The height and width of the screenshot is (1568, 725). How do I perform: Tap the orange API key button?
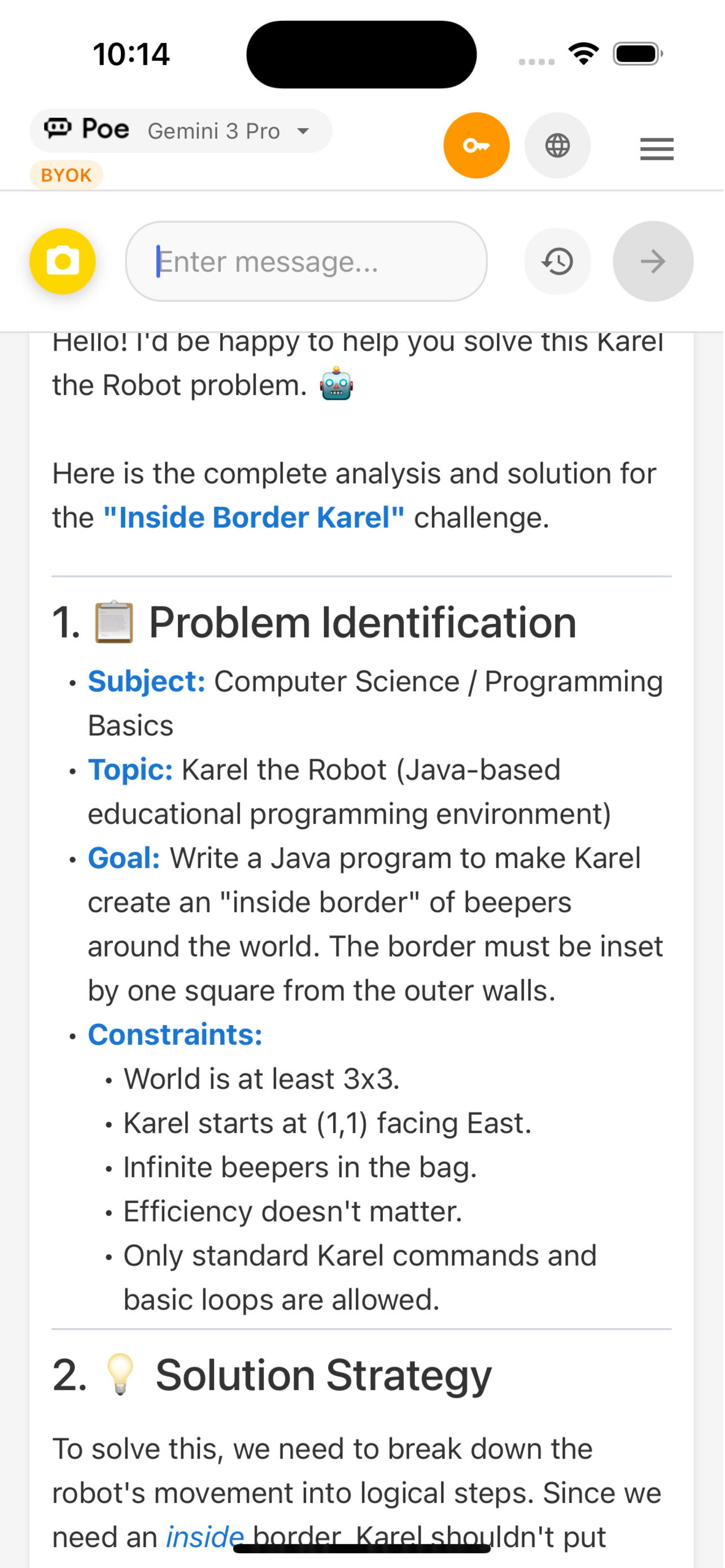pos(476,146)
